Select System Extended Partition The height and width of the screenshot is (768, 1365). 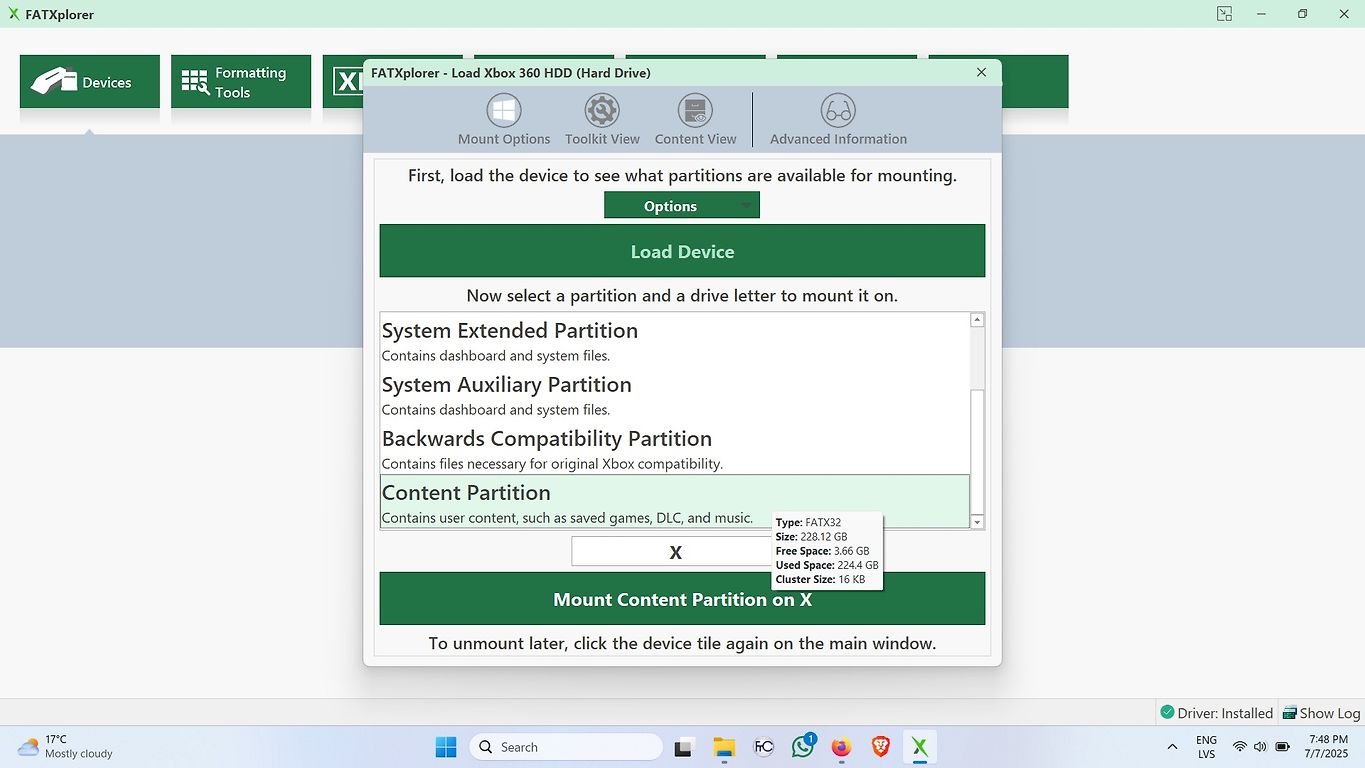(675, 340)
